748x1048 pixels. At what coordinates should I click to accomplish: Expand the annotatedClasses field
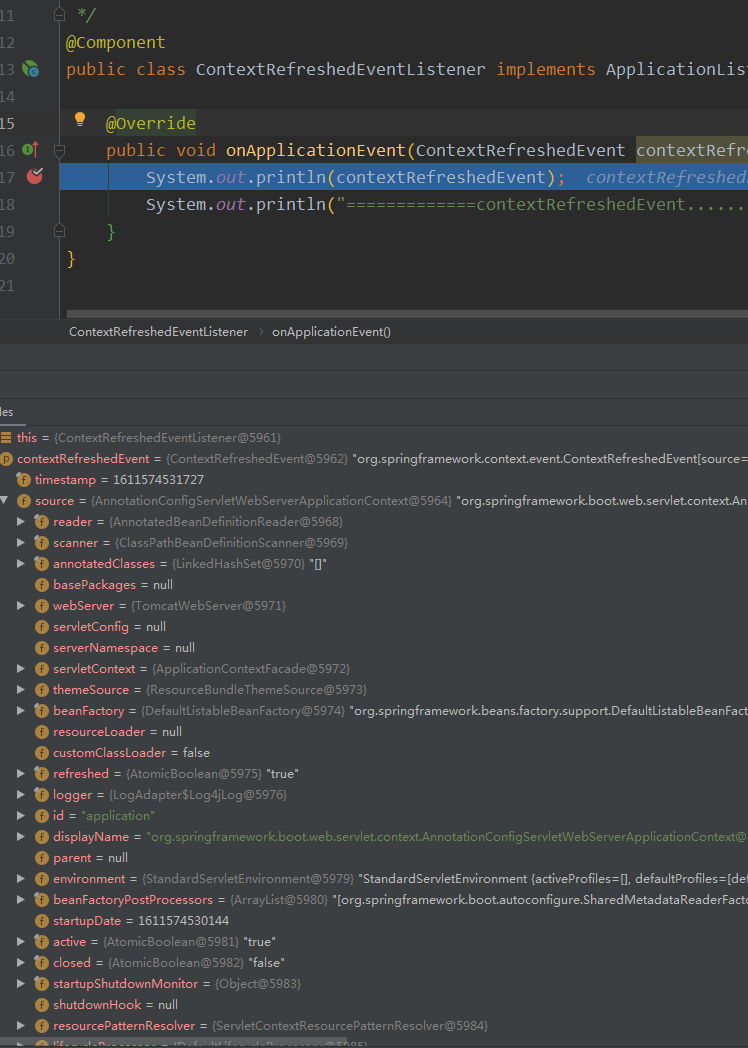pos(21,563)
